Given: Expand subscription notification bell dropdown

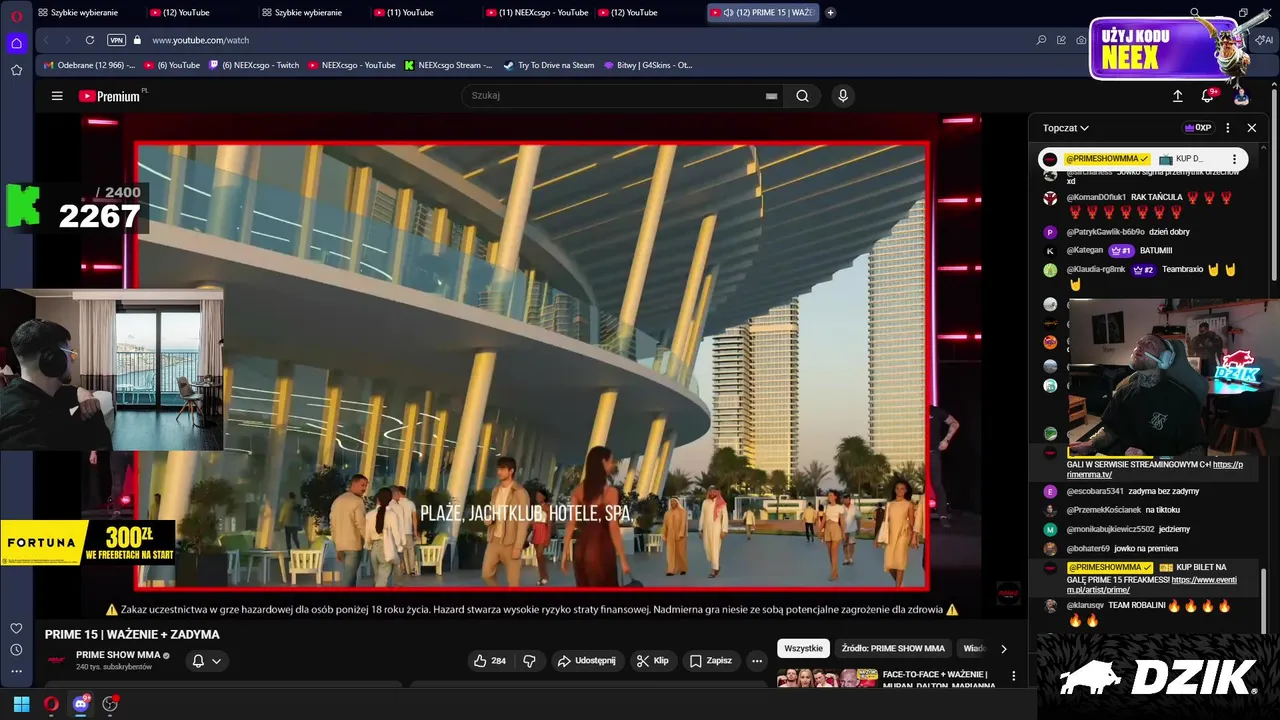Looking at the screenshot, I should click(206, 661).
